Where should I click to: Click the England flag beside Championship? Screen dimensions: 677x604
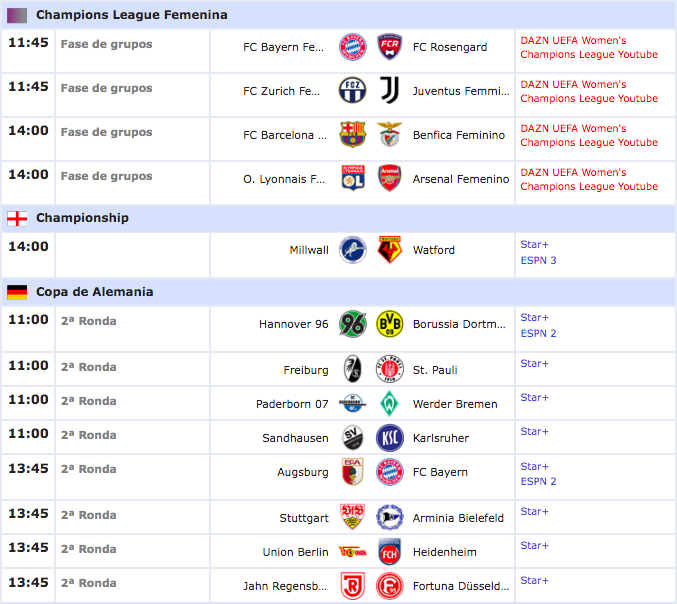pyautogui.click(x=17, y=218)
